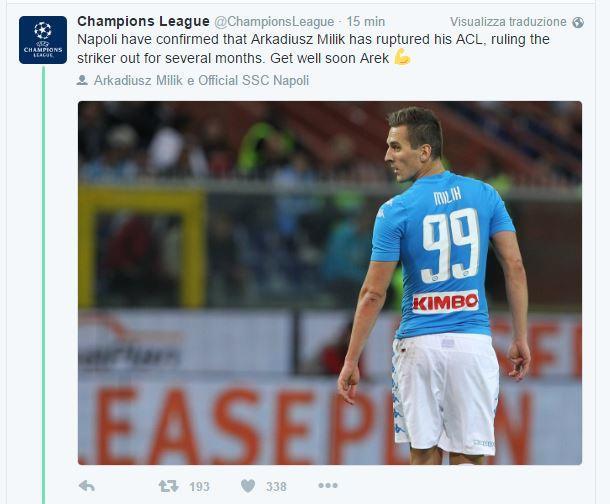Click the tweet text about Milik's ACL
Image resolution: width=610 pixels, height=504 pixels.
(313, 49)
